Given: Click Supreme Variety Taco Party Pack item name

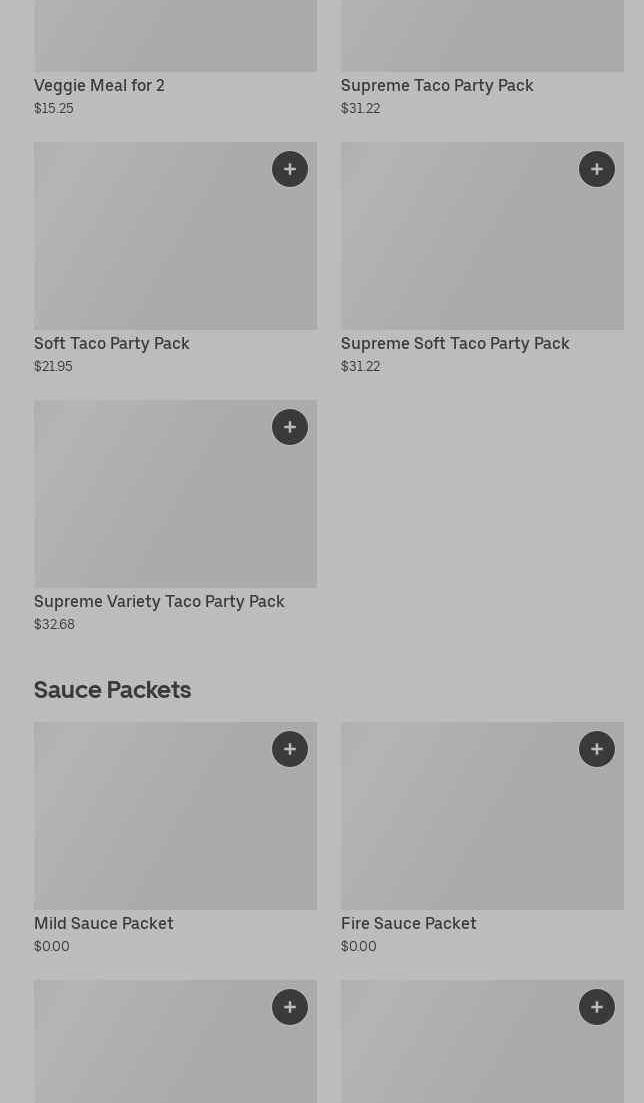Looking at the screenshot, I should pos(159,602).
